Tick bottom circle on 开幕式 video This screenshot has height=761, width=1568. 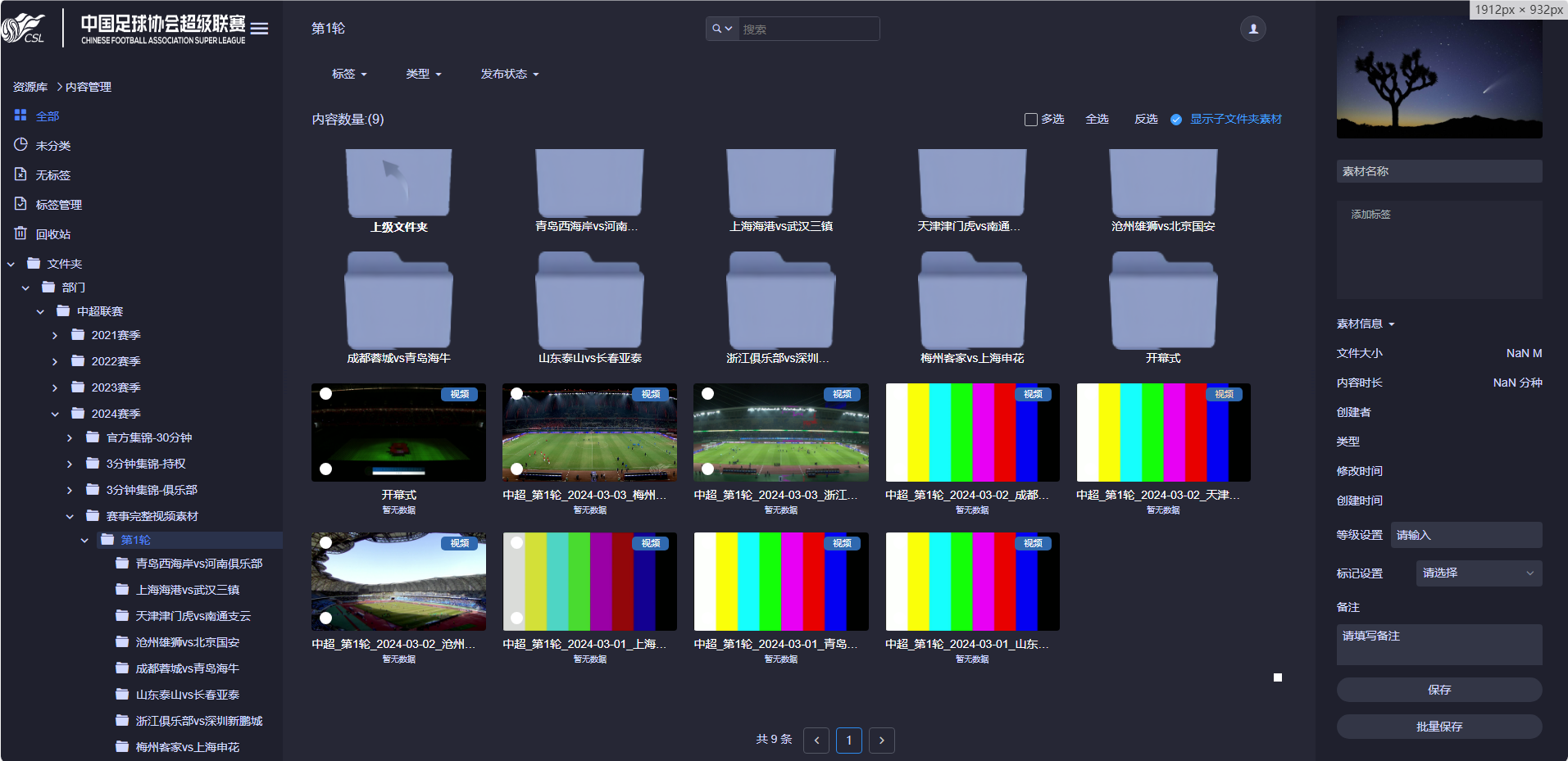325,469
